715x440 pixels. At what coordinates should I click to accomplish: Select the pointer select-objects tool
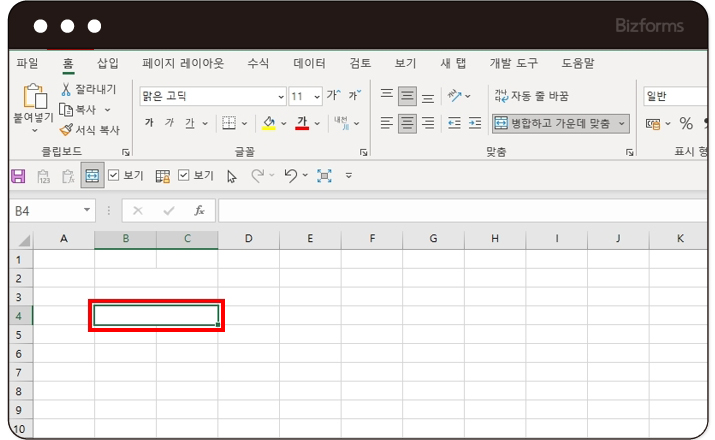click(x=232, y=176)
